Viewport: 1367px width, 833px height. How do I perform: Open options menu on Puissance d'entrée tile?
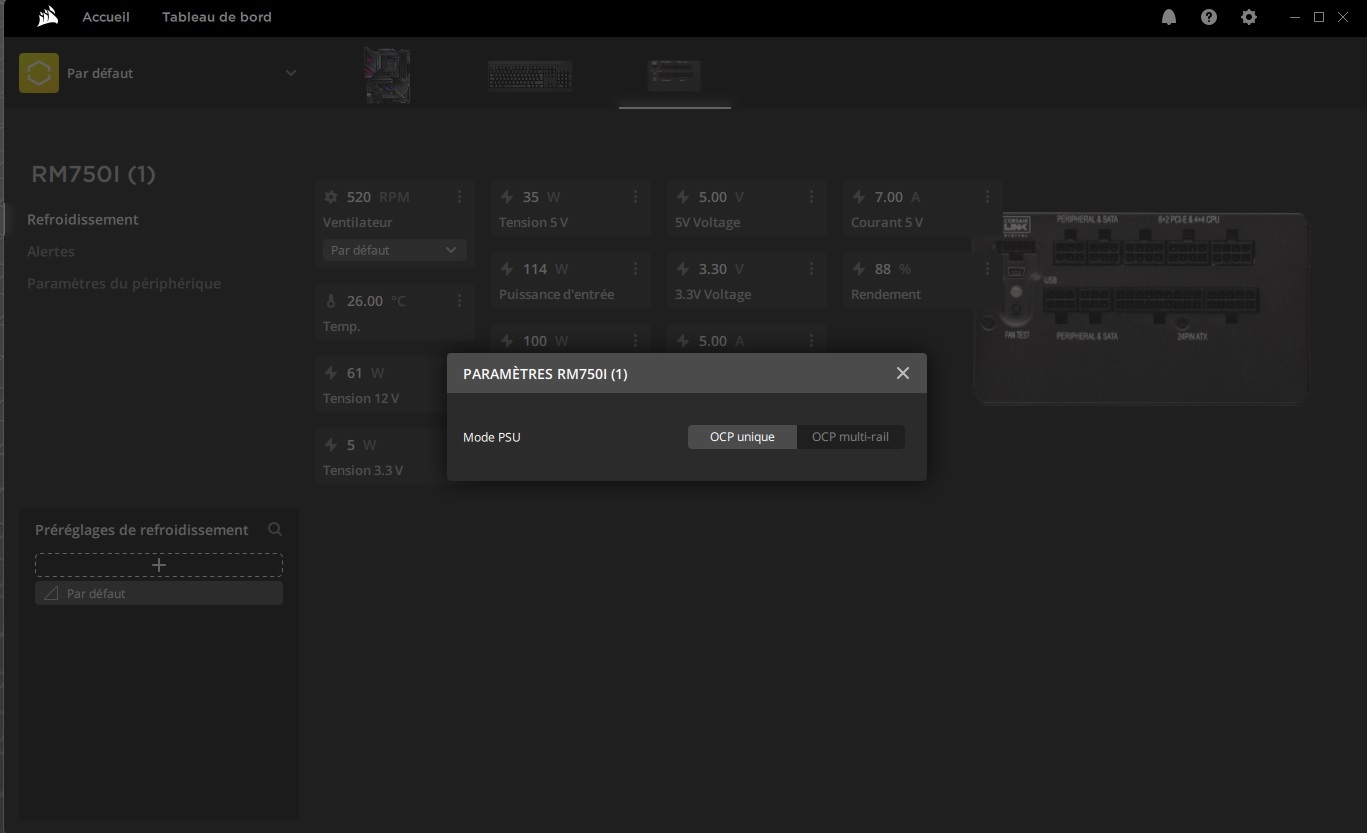click(635, 269)
